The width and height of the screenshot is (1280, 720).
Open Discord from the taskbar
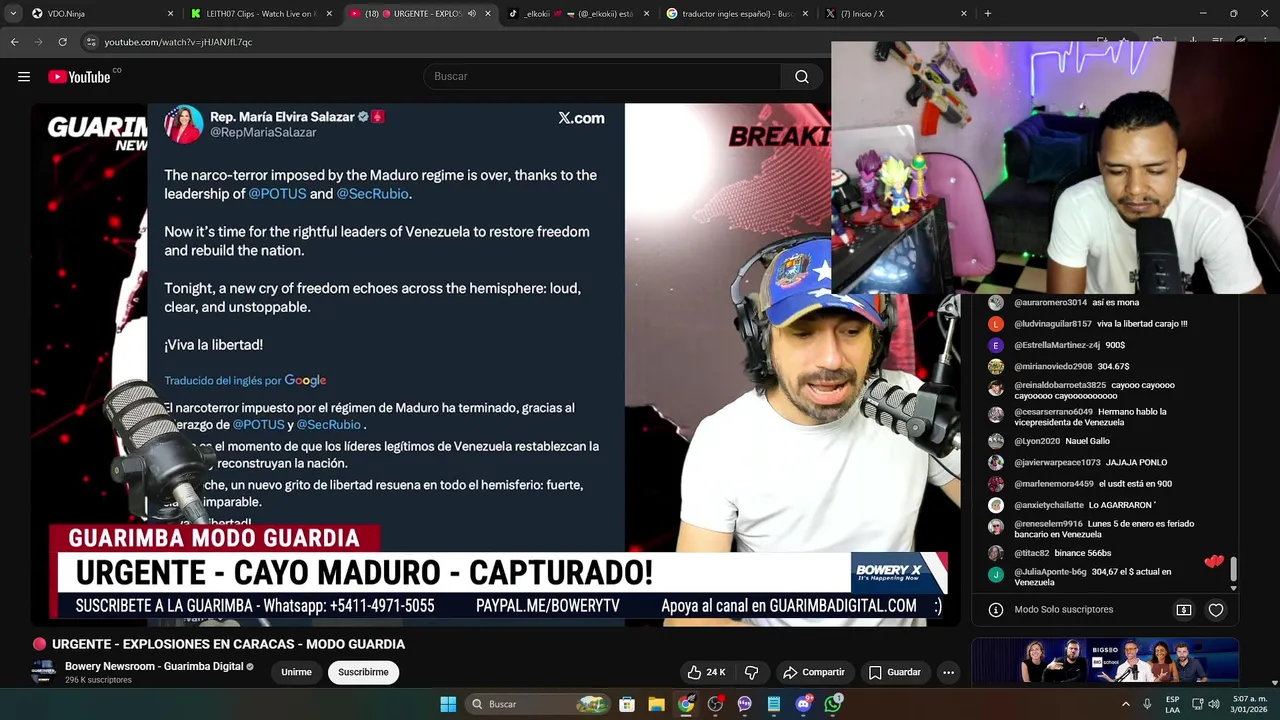click(x=804, y=704)
